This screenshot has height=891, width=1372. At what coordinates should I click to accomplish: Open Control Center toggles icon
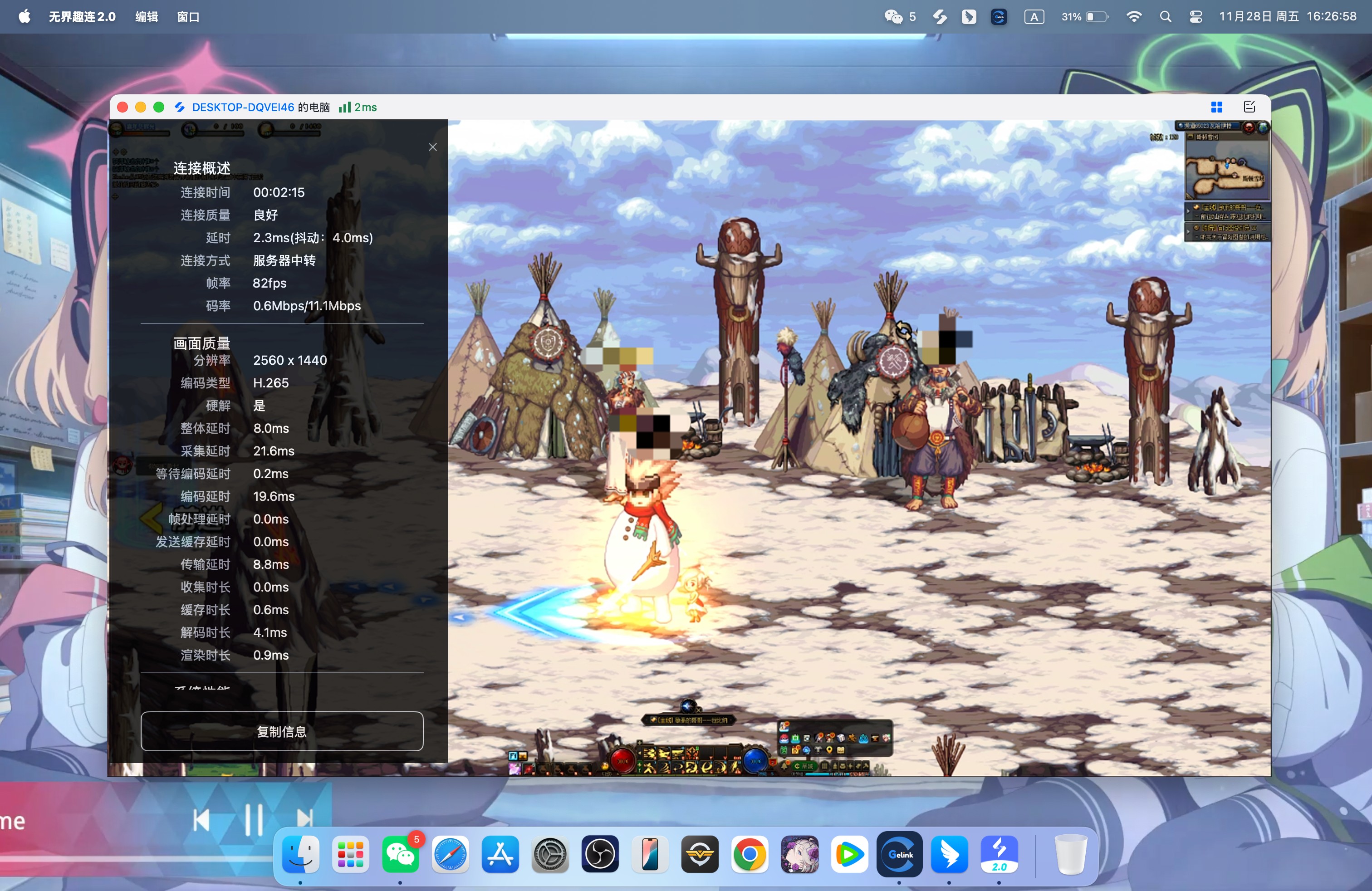(x=1196, y=17)
